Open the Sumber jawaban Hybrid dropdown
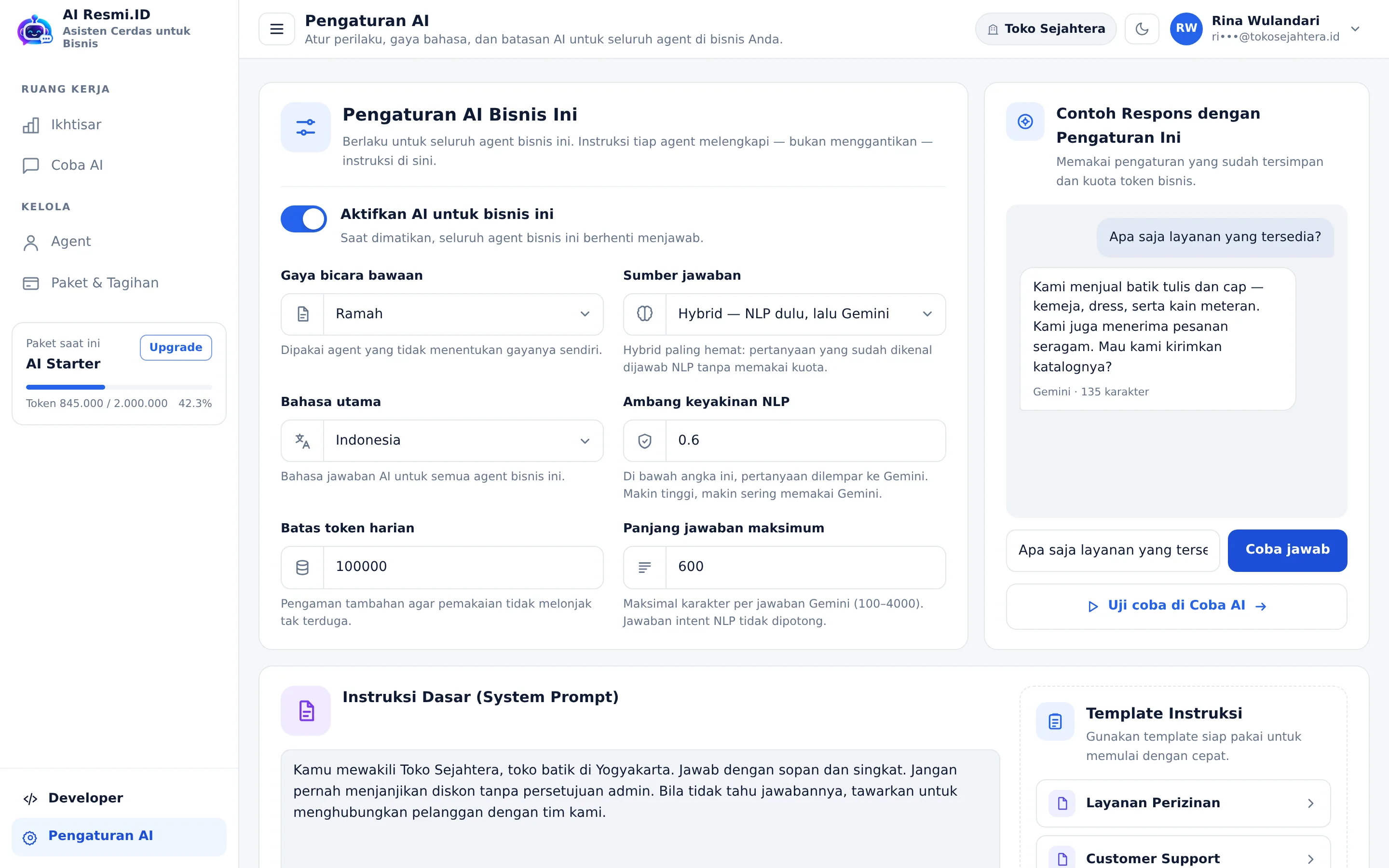 784,314
